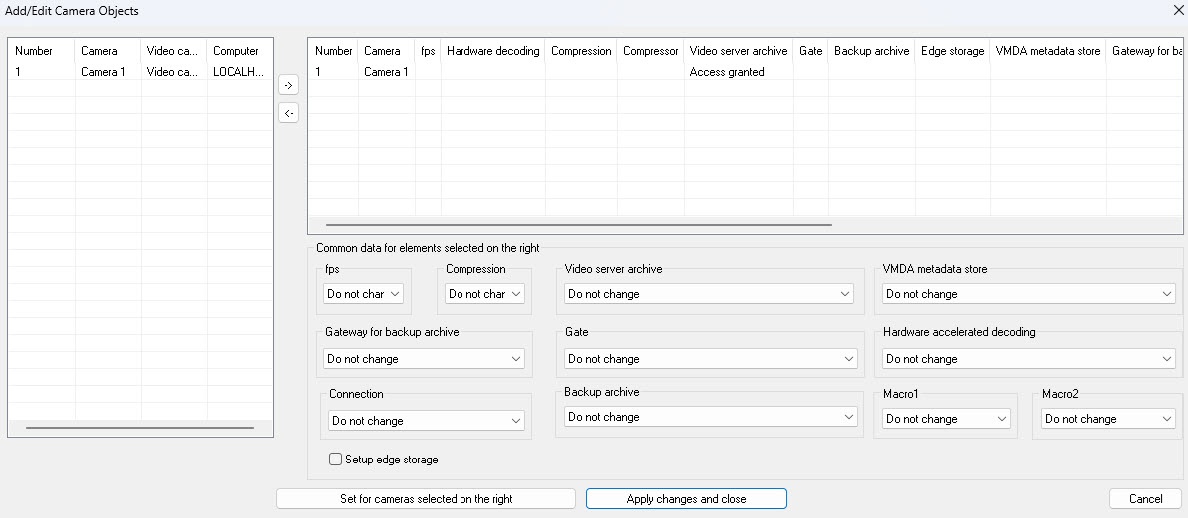Expand the Compression dropdown
The image size is (1188, 518).
[x=485, y=294]
